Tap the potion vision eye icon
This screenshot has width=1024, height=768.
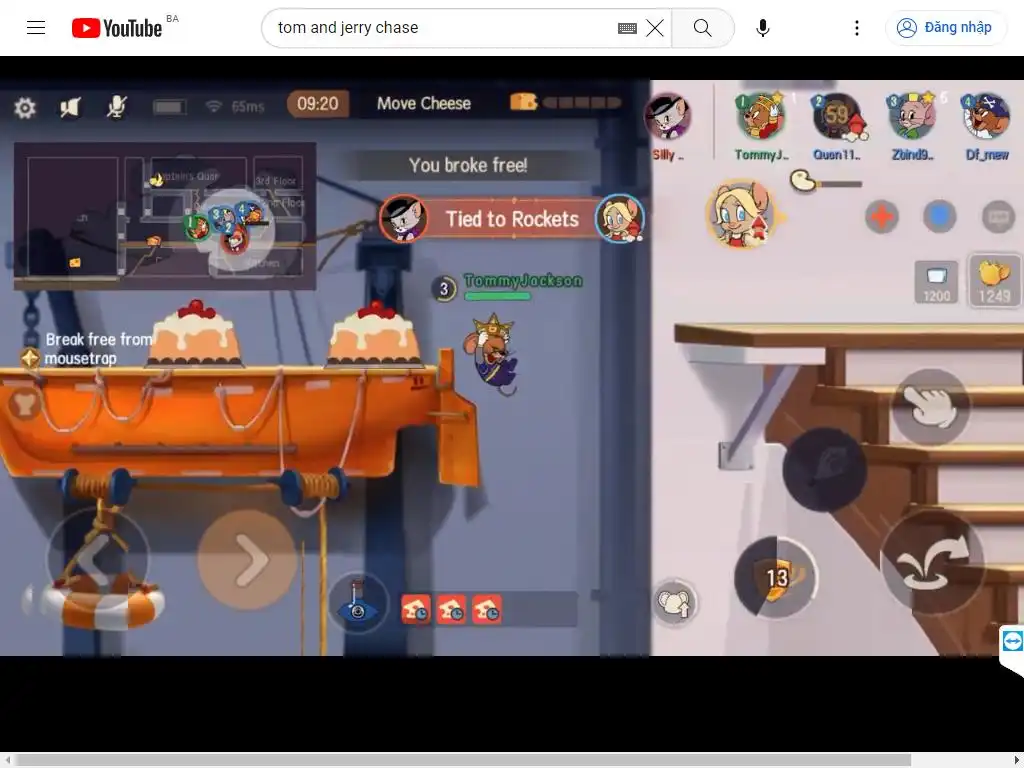(x=357, y=602)
